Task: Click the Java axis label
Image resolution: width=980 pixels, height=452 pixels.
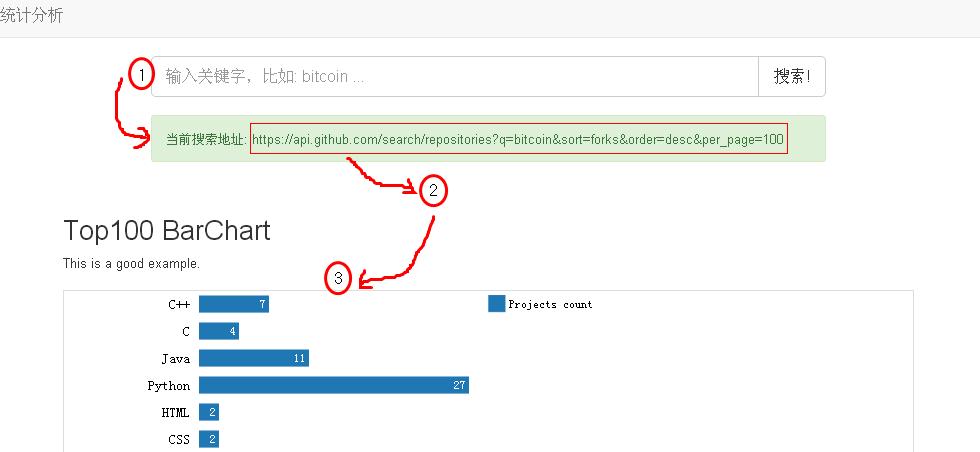Action: coord(175,358)
